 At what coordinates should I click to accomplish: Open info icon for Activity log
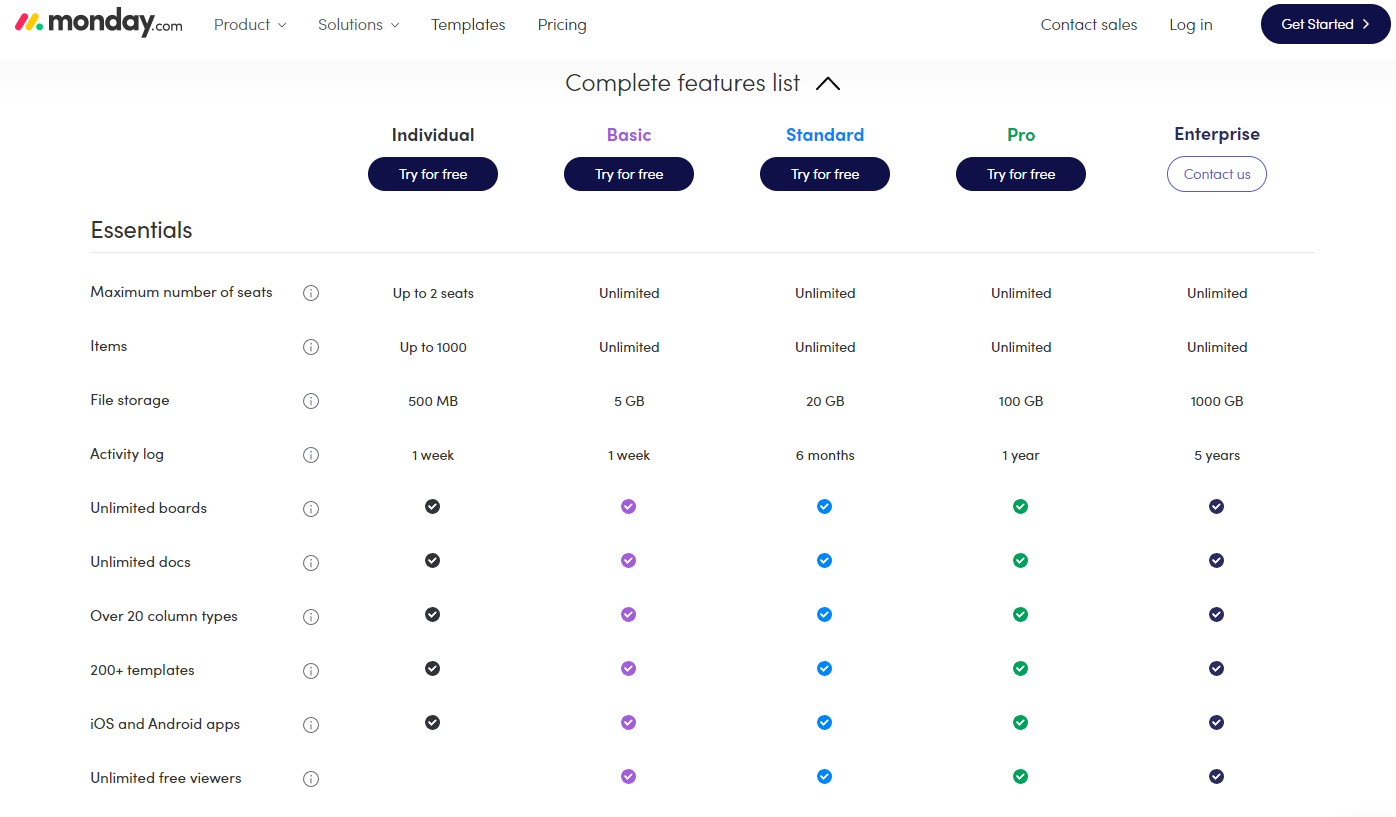(311, 455)
